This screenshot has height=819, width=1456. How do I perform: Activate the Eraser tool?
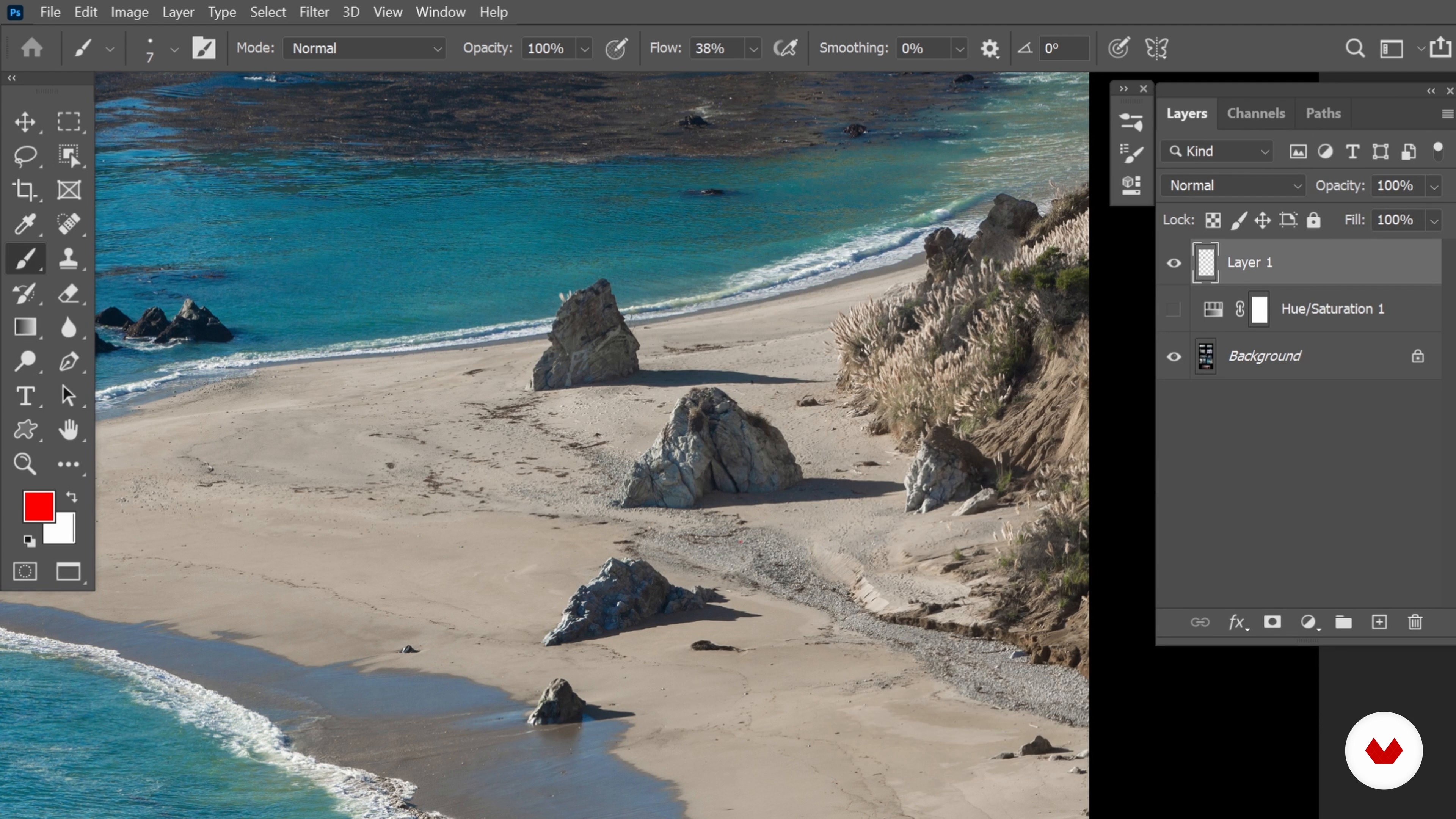click(68, 293)
